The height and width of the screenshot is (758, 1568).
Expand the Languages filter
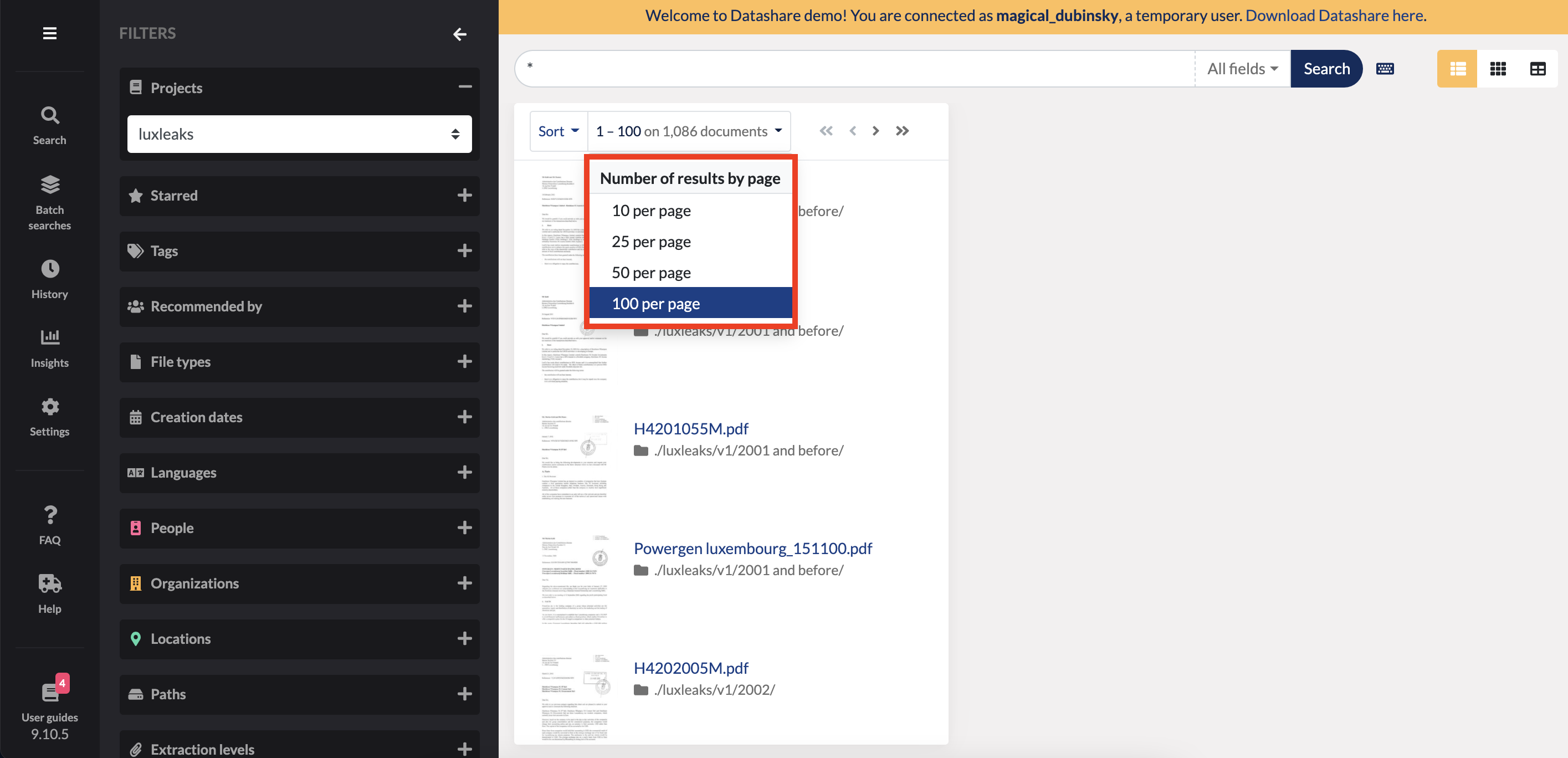coord(464,473)
